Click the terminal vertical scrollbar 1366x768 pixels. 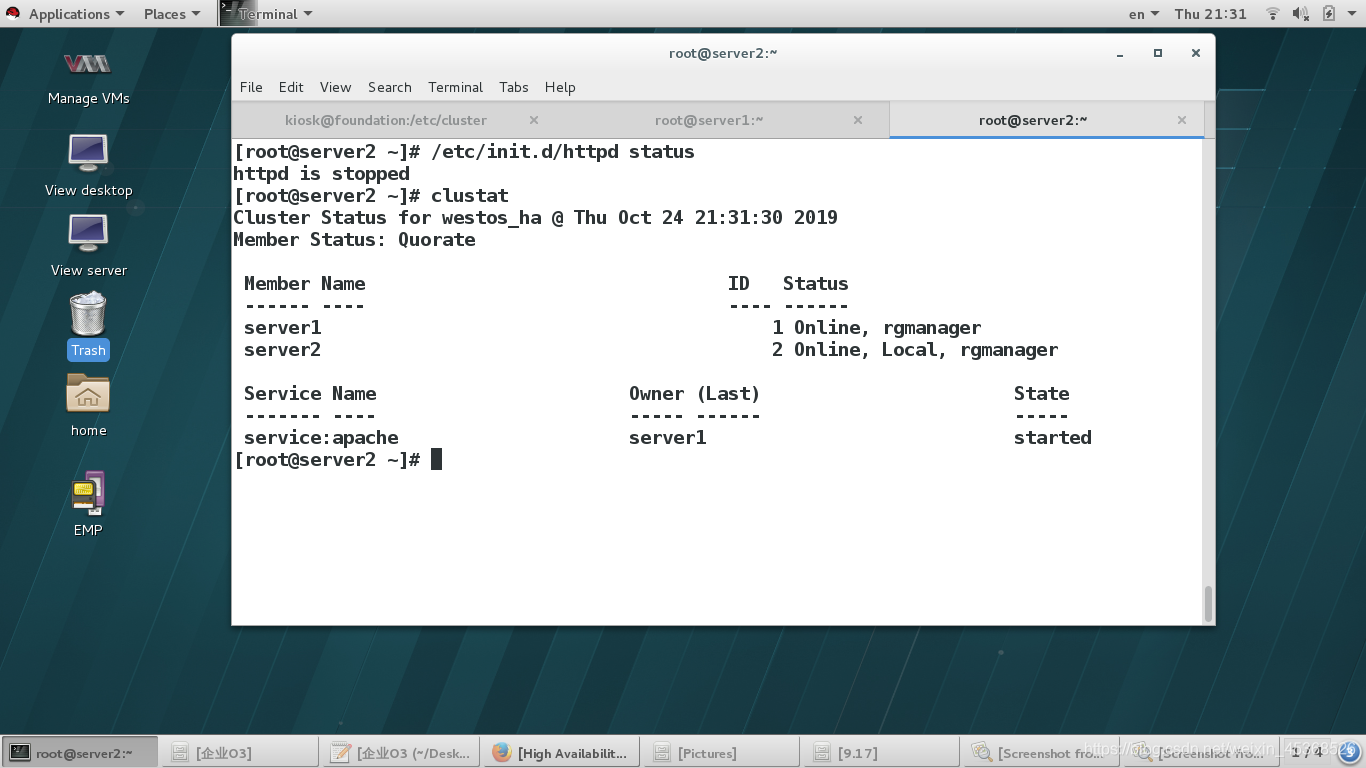[x=1208, y=603]
